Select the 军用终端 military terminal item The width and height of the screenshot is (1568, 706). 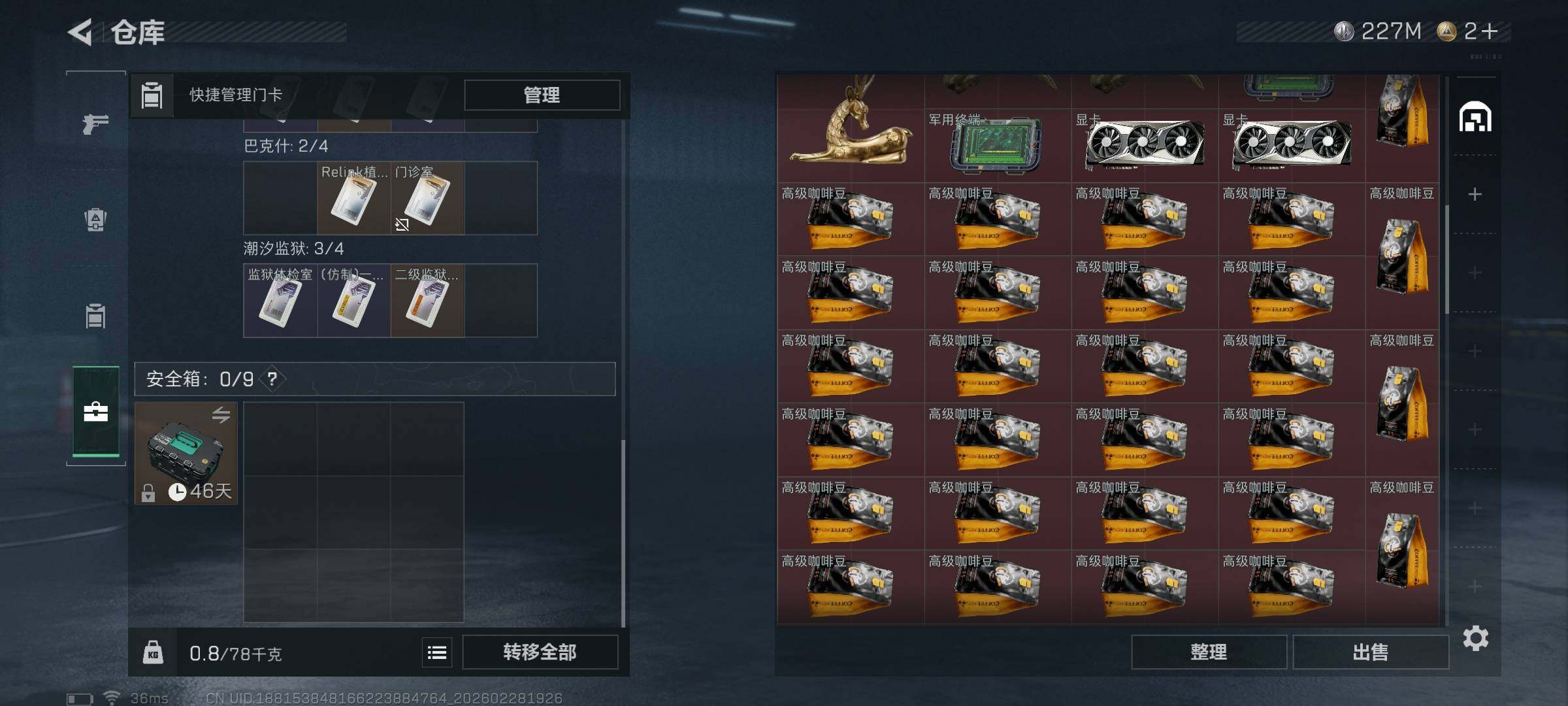click(x=997, y=145)
